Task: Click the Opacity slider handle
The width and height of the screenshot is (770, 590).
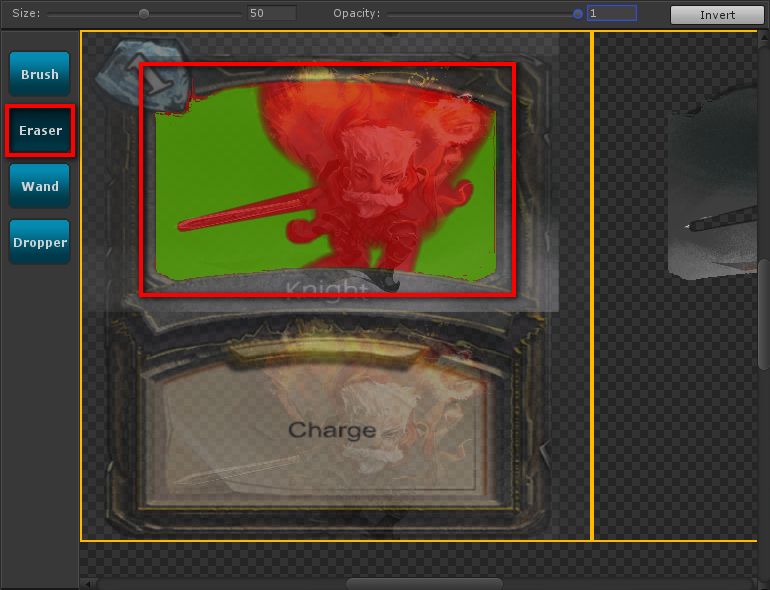Action: pos(578,14)
